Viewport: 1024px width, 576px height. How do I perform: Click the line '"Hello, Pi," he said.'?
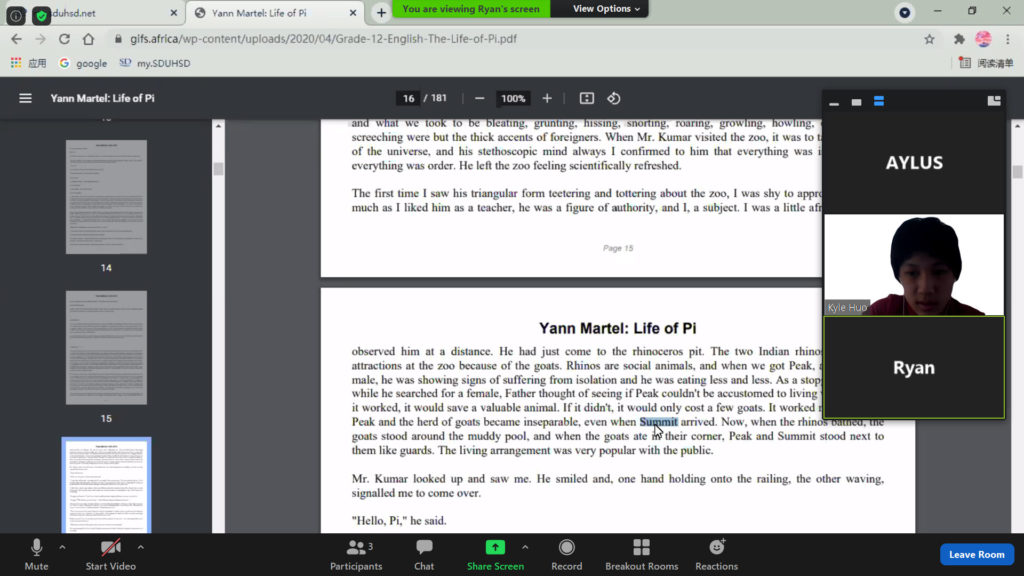[x=399, y=521]
